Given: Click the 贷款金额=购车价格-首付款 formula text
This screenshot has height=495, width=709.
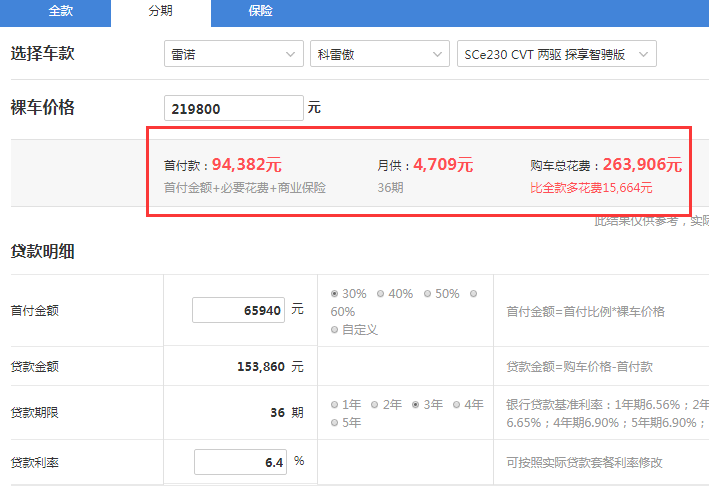Looking at the screenshot, I should [579, 367].
